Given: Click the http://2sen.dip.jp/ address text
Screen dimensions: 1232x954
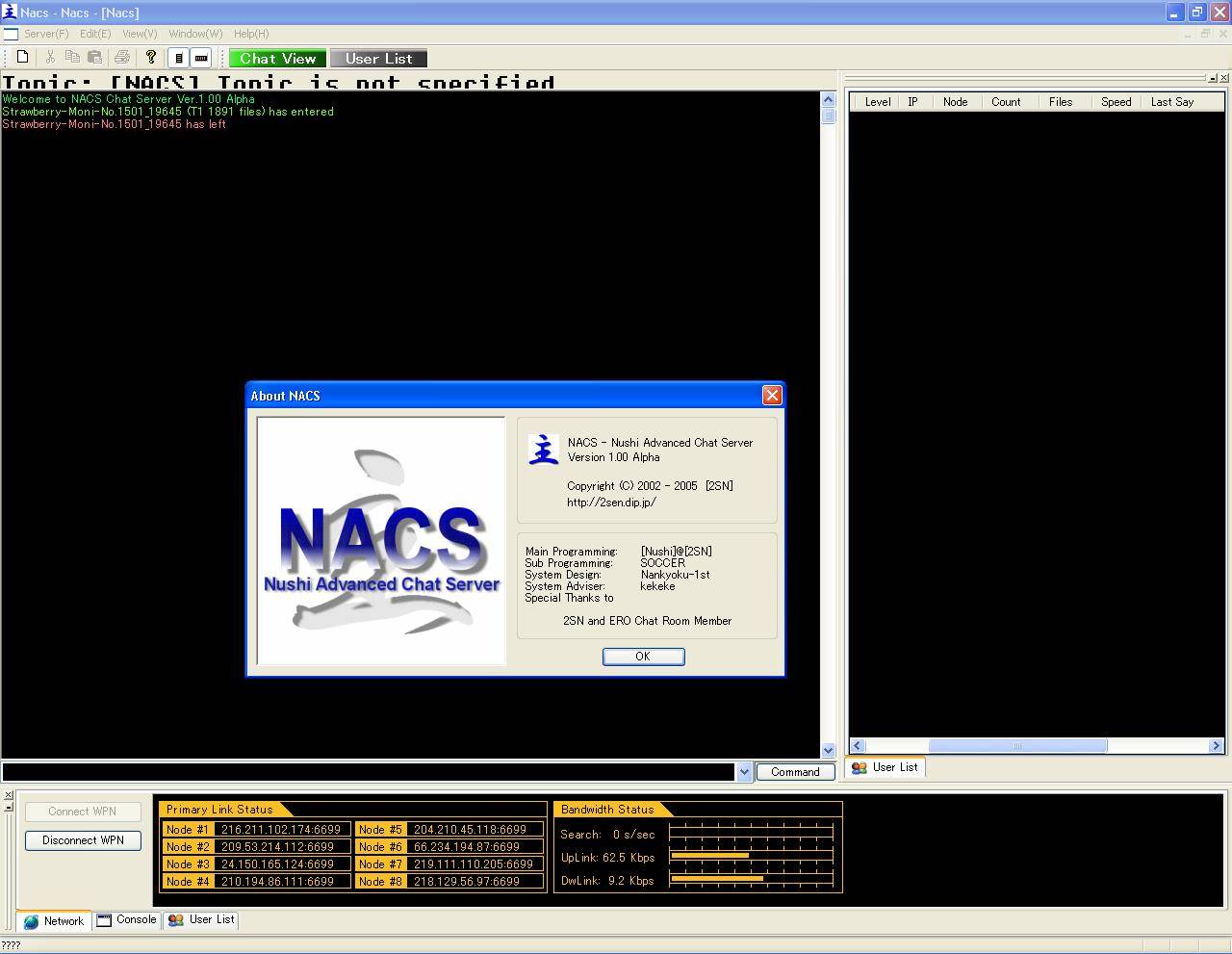Looking at the screenshot, I should click(611, 503).
